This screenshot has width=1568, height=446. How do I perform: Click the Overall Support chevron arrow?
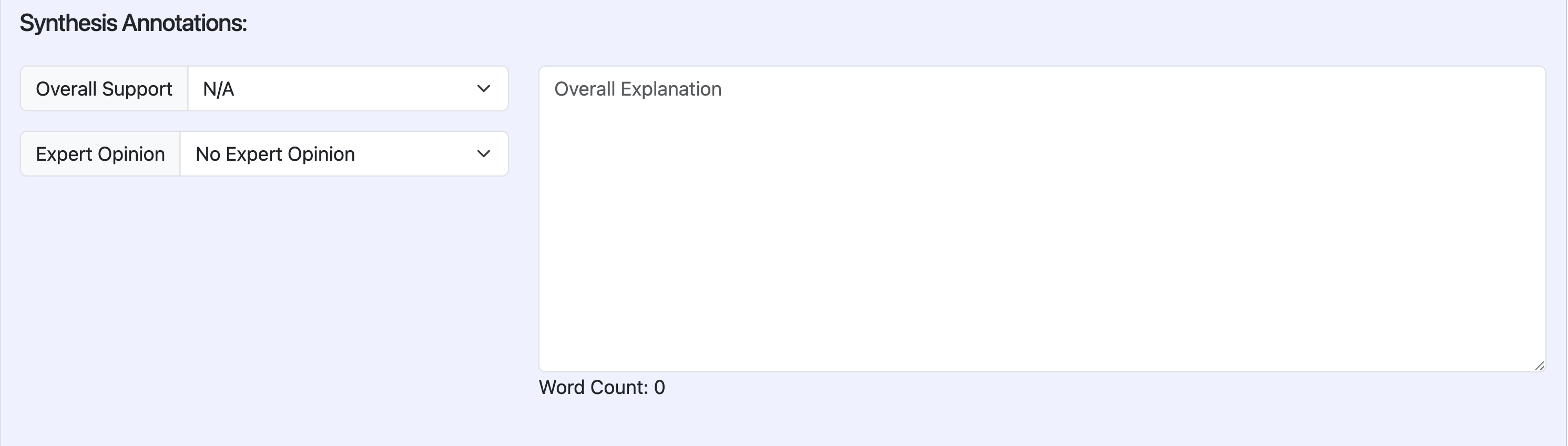click(x=483, y=89)
